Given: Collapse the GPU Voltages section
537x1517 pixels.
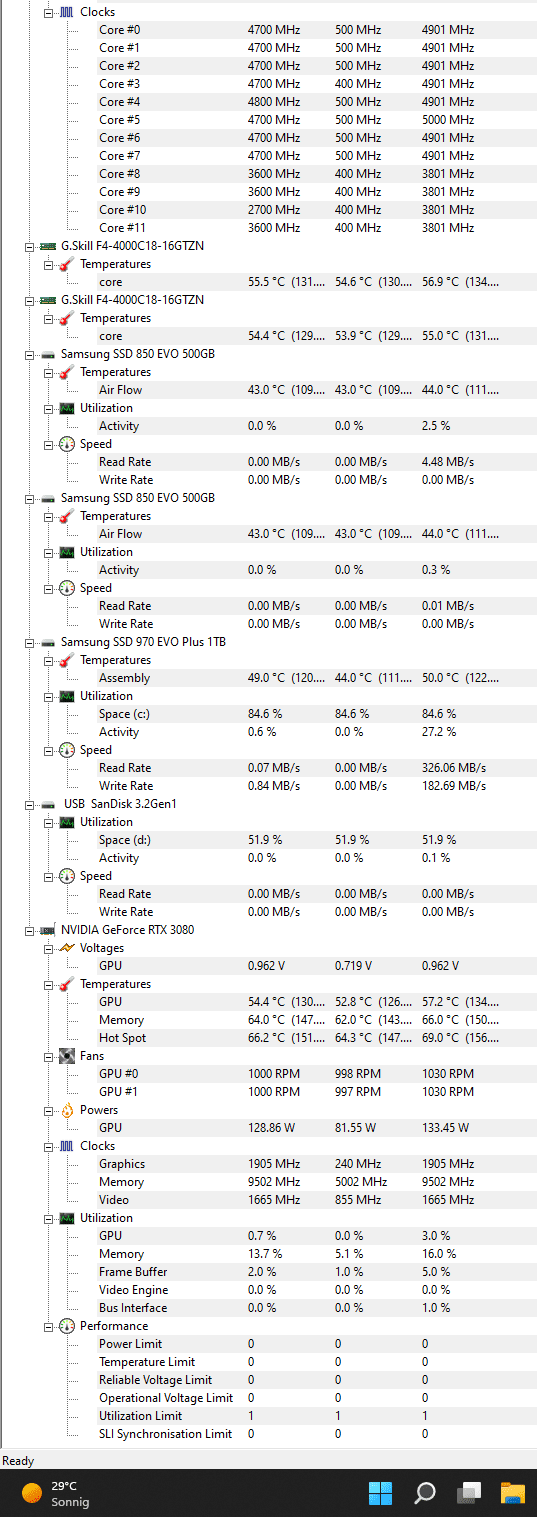Looking at the screenshot, I should pos(48,948).
